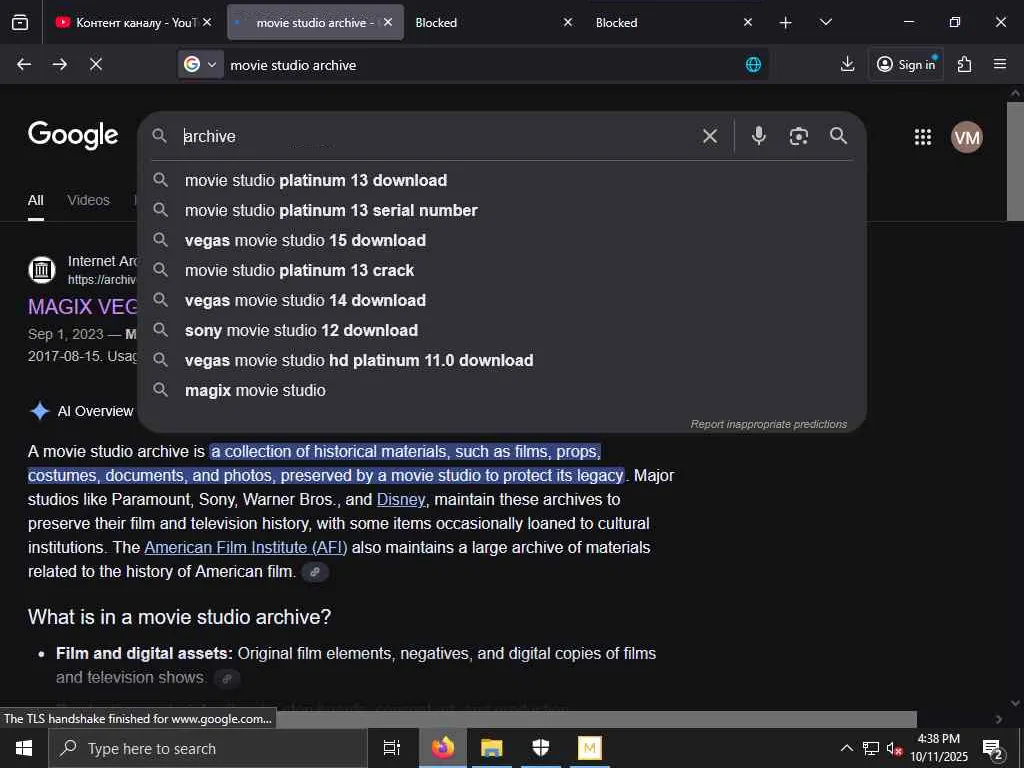Open the MAGIX VEG search result title

[83, 306]
